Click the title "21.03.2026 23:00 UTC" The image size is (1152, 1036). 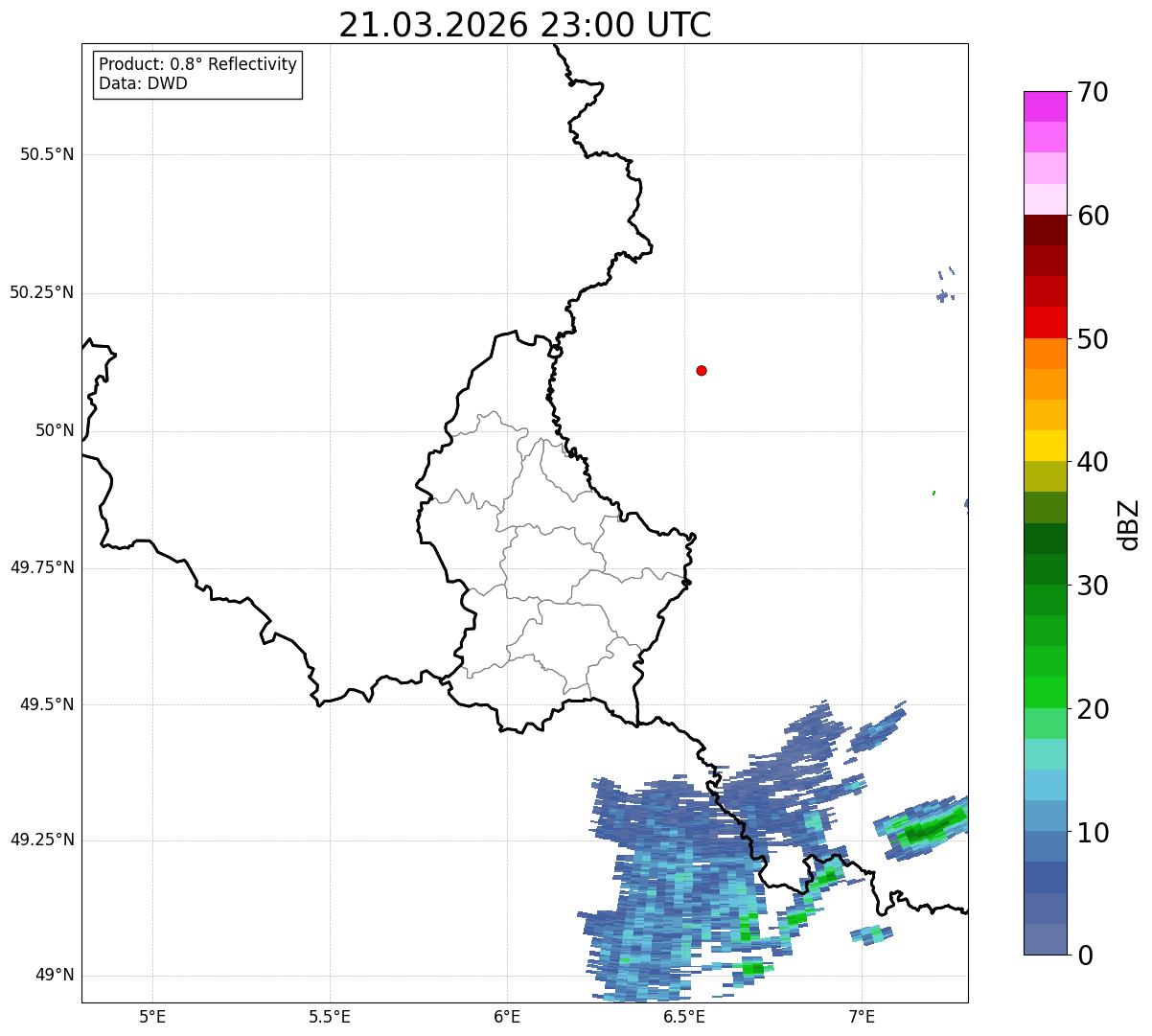pos(525,25)
